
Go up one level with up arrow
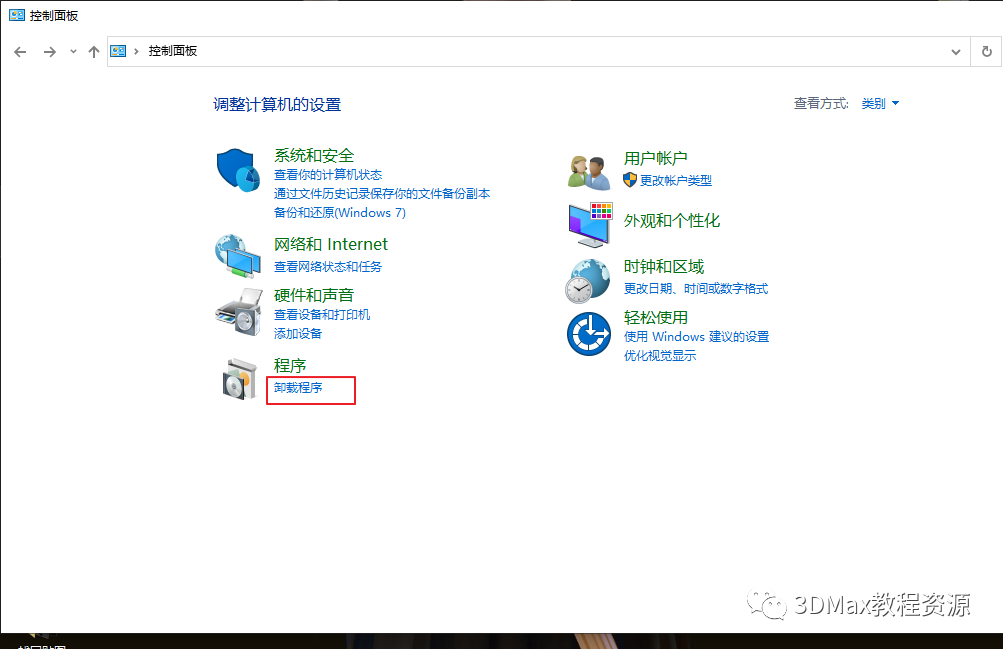point(94,52)
